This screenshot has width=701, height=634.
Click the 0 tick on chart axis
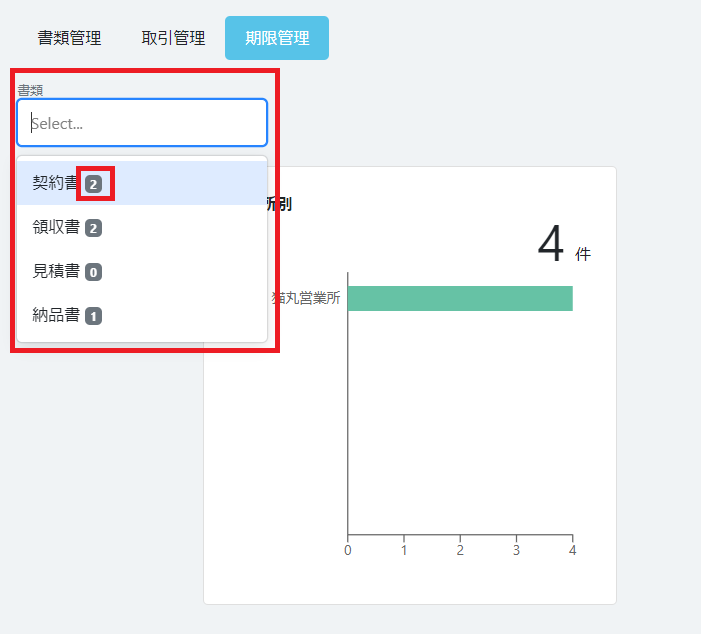pyautogui.click(x=348, y=550)
